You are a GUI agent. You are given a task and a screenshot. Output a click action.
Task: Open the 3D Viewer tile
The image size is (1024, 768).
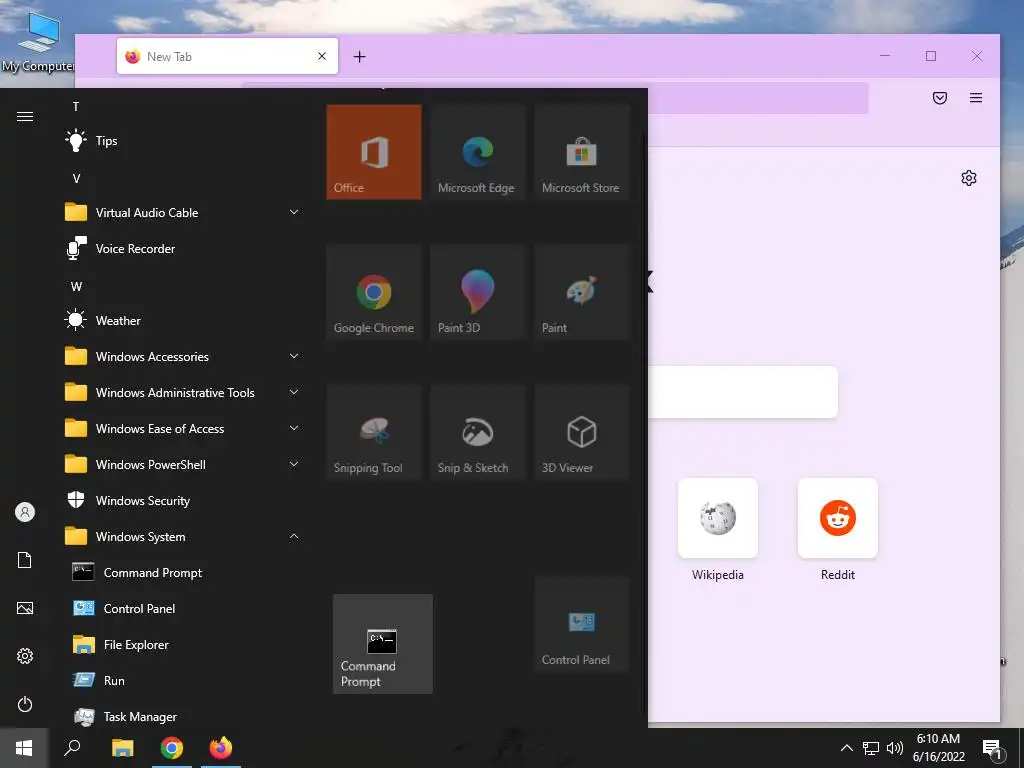(x=581, y=432)
